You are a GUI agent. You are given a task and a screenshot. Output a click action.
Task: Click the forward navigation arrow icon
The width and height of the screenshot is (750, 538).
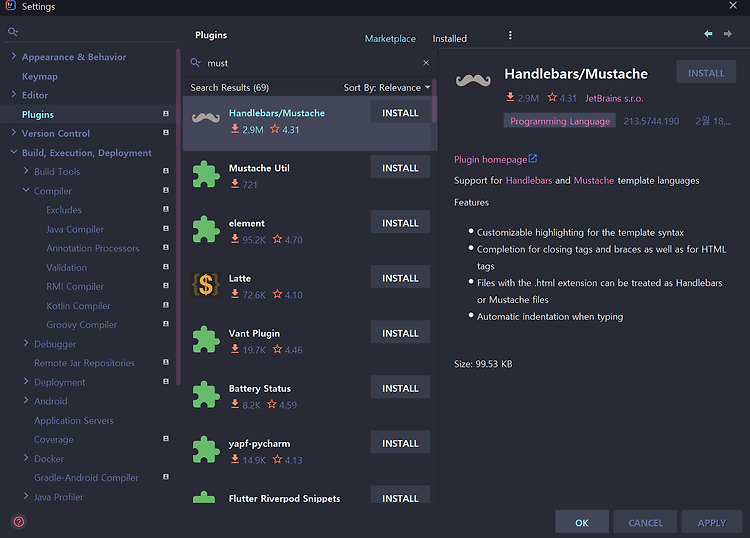click(728, 33)
